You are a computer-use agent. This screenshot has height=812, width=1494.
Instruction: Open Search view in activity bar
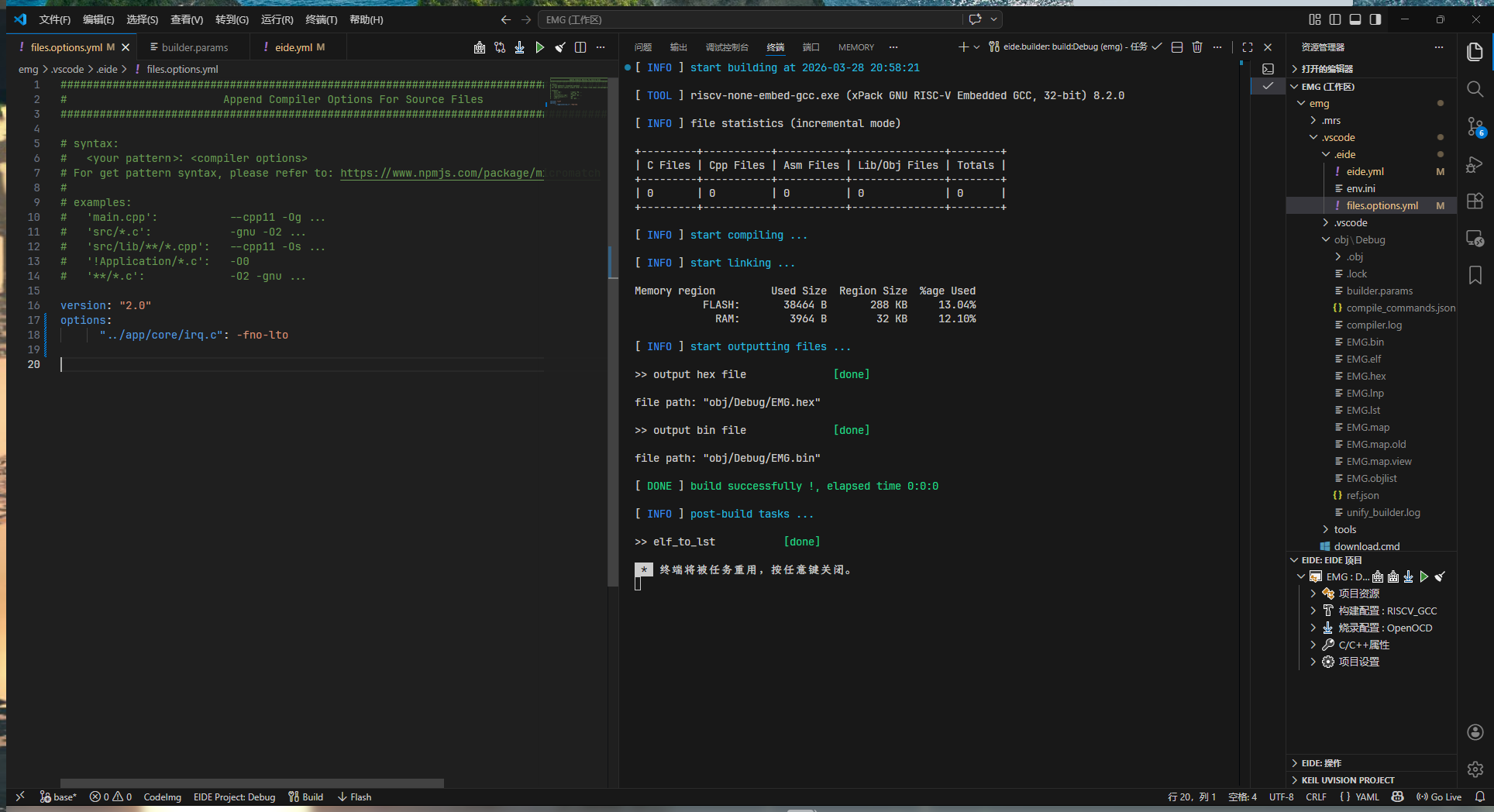1475,89
